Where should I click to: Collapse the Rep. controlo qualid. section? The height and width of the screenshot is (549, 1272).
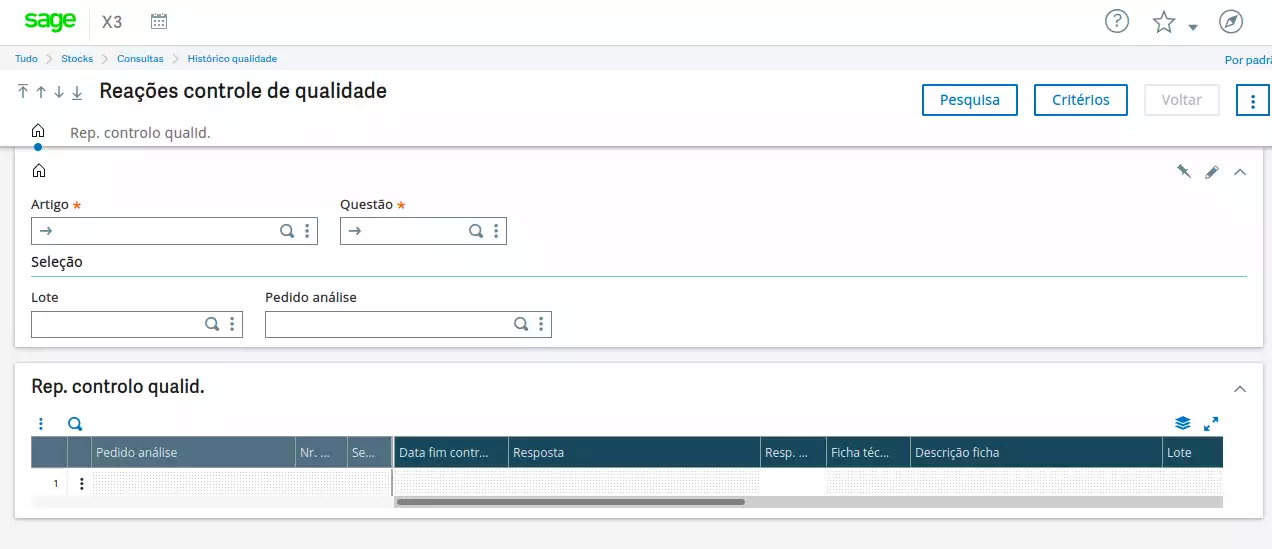click(1240, 388)
